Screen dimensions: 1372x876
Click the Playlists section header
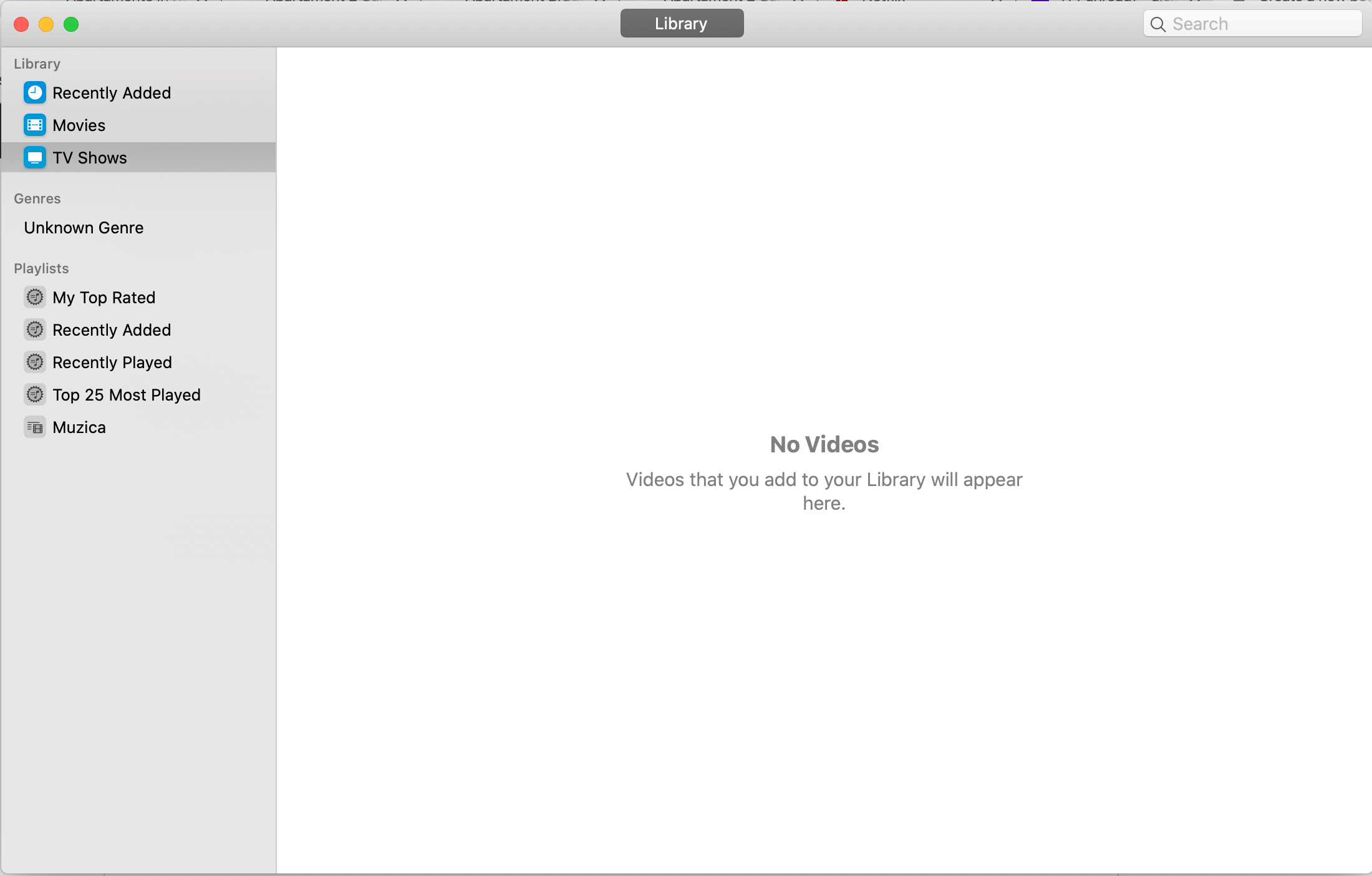[x=41, y=268]
